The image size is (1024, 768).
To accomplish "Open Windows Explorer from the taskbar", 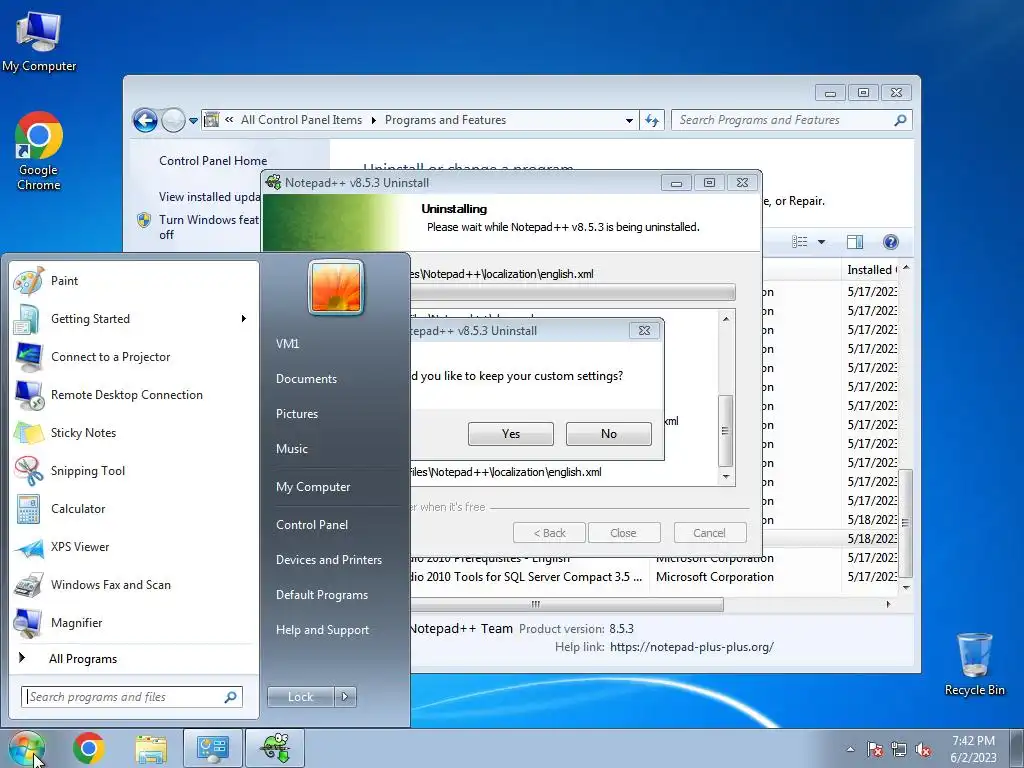I will click(x=151, y=748).
